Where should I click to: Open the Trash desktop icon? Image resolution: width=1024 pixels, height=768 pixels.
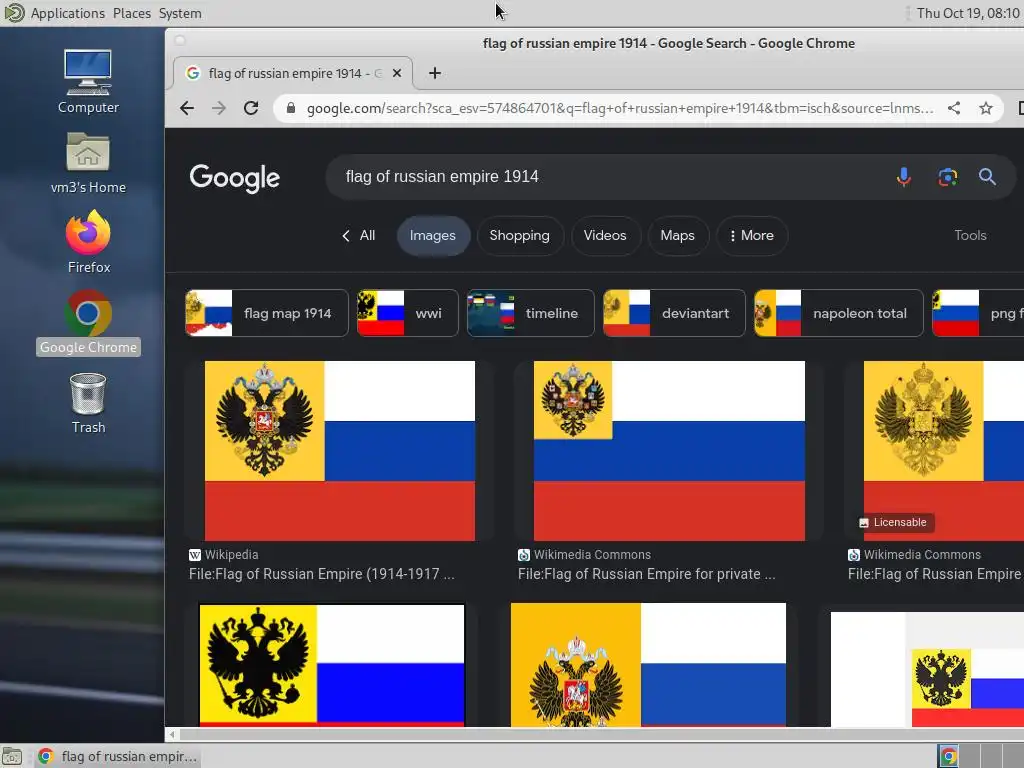(x=88, y=404)
